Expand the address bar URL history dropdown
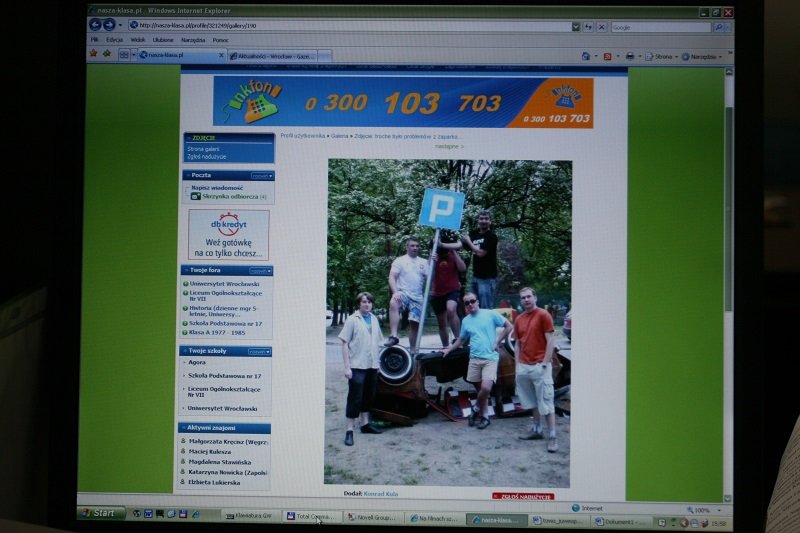 click(x=576, y=27)
